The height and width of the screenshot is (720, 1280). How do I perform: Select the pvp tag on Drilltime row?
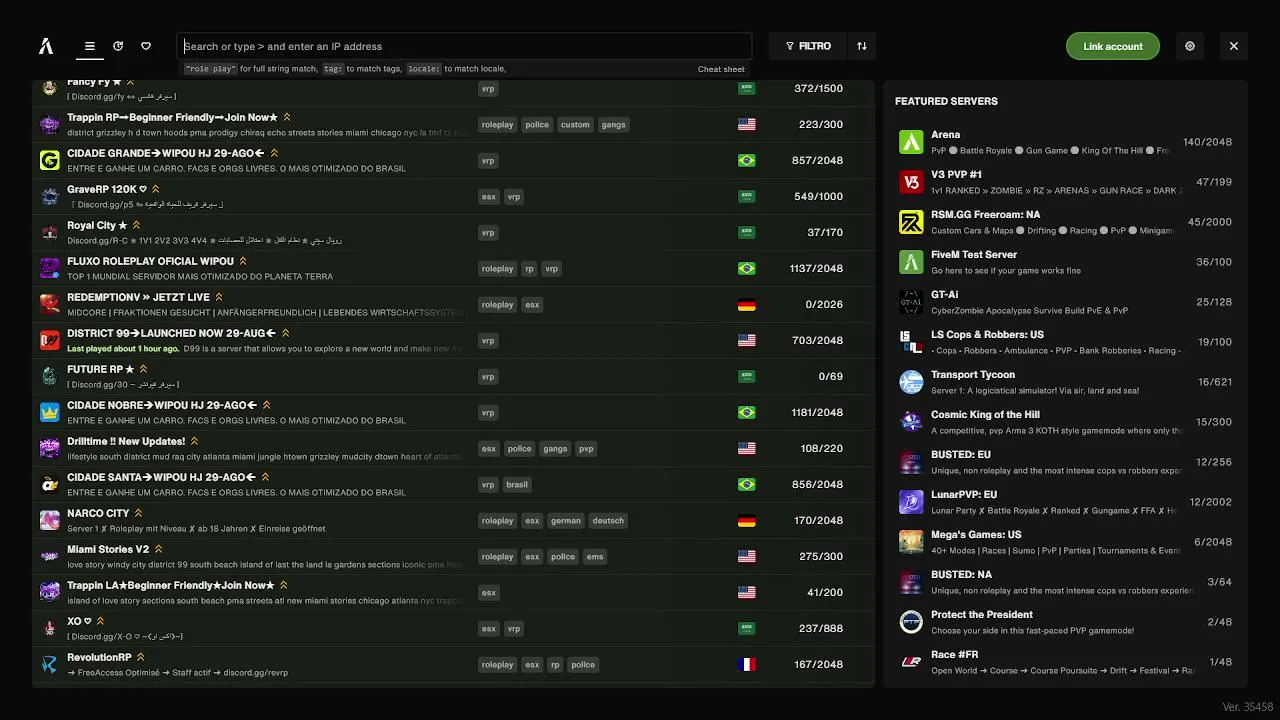[x=586, y=448]
